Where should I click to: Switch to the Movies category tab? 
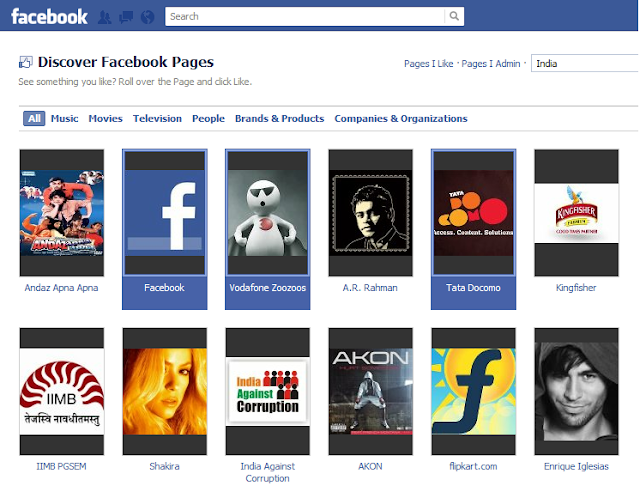(x=105, y=118)
